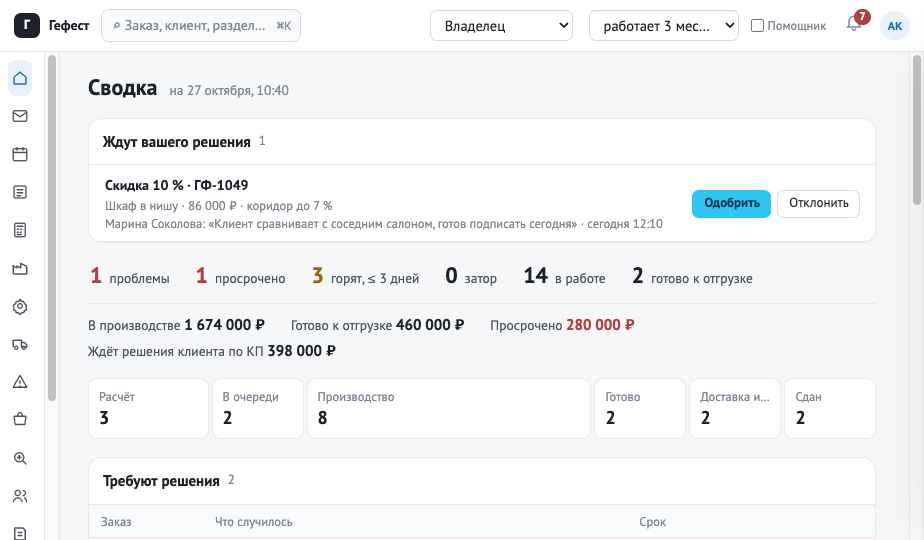Click the Производство stage card
Image resolution: width=924 pixels, height=540 pixels.
[x=448, y=409]
